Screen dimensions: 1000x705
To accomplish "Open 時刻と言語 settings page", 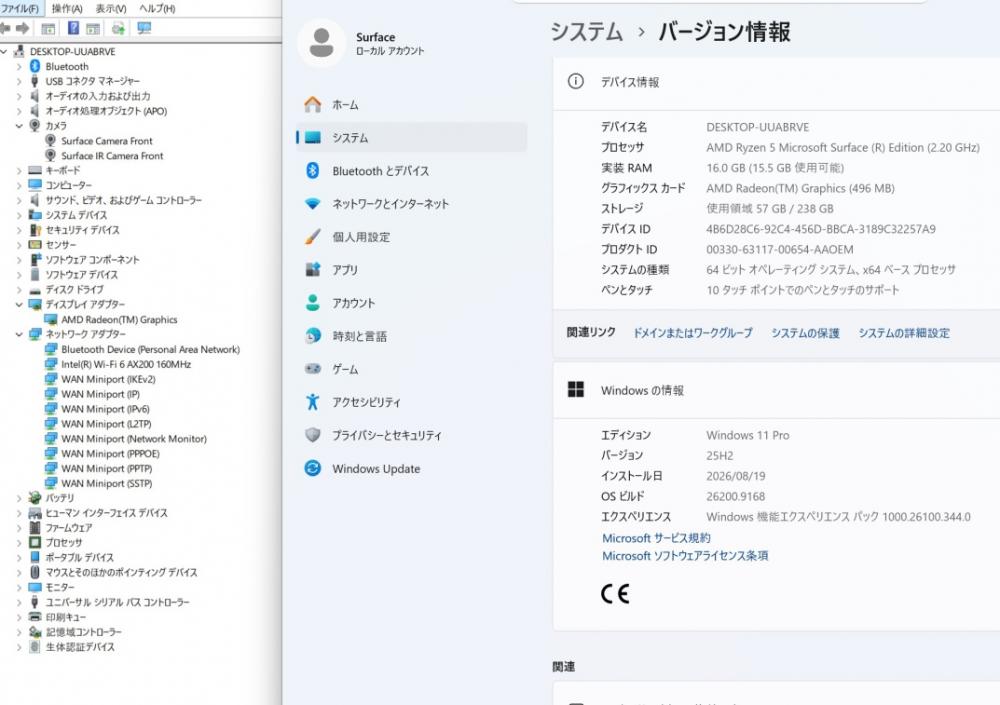I will [x=411, y=336].
